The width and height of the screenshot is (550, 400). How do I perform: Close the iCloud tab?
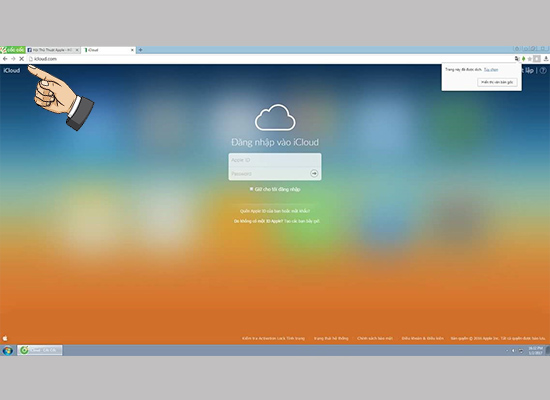[x=132, y=50]
